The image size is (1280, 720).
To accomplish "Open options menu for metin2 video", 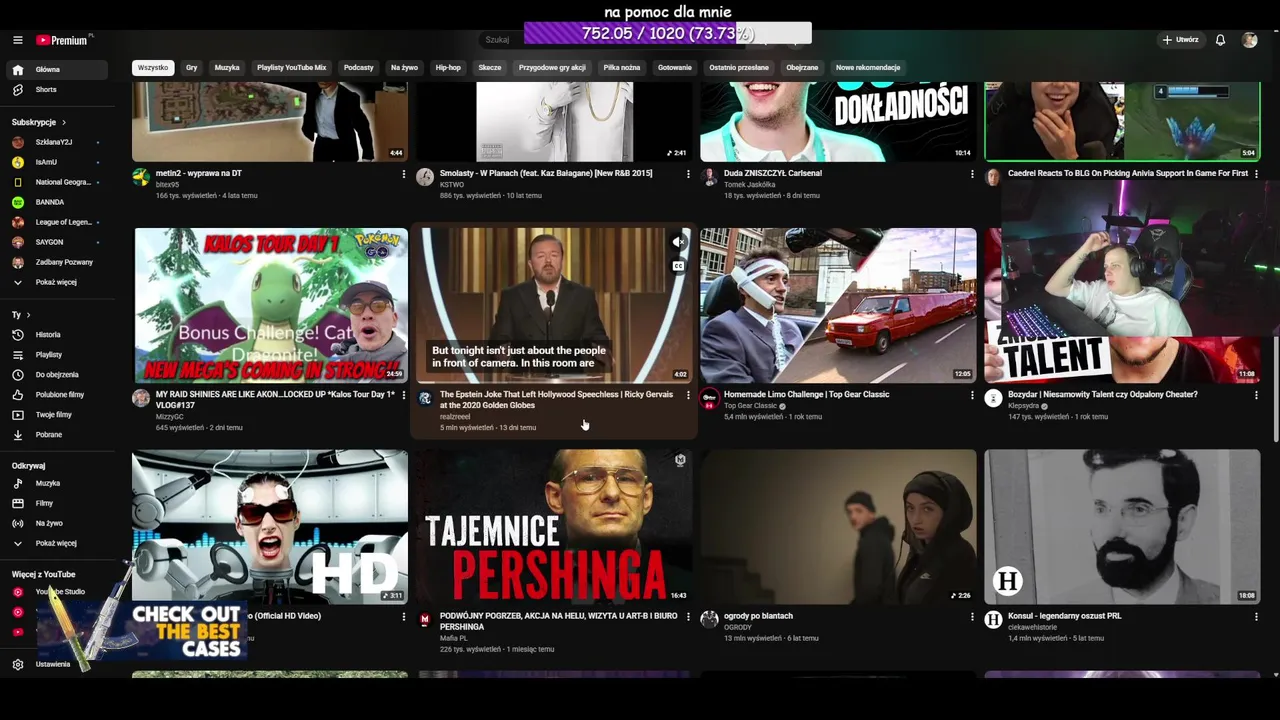I will tap(404, 174).
